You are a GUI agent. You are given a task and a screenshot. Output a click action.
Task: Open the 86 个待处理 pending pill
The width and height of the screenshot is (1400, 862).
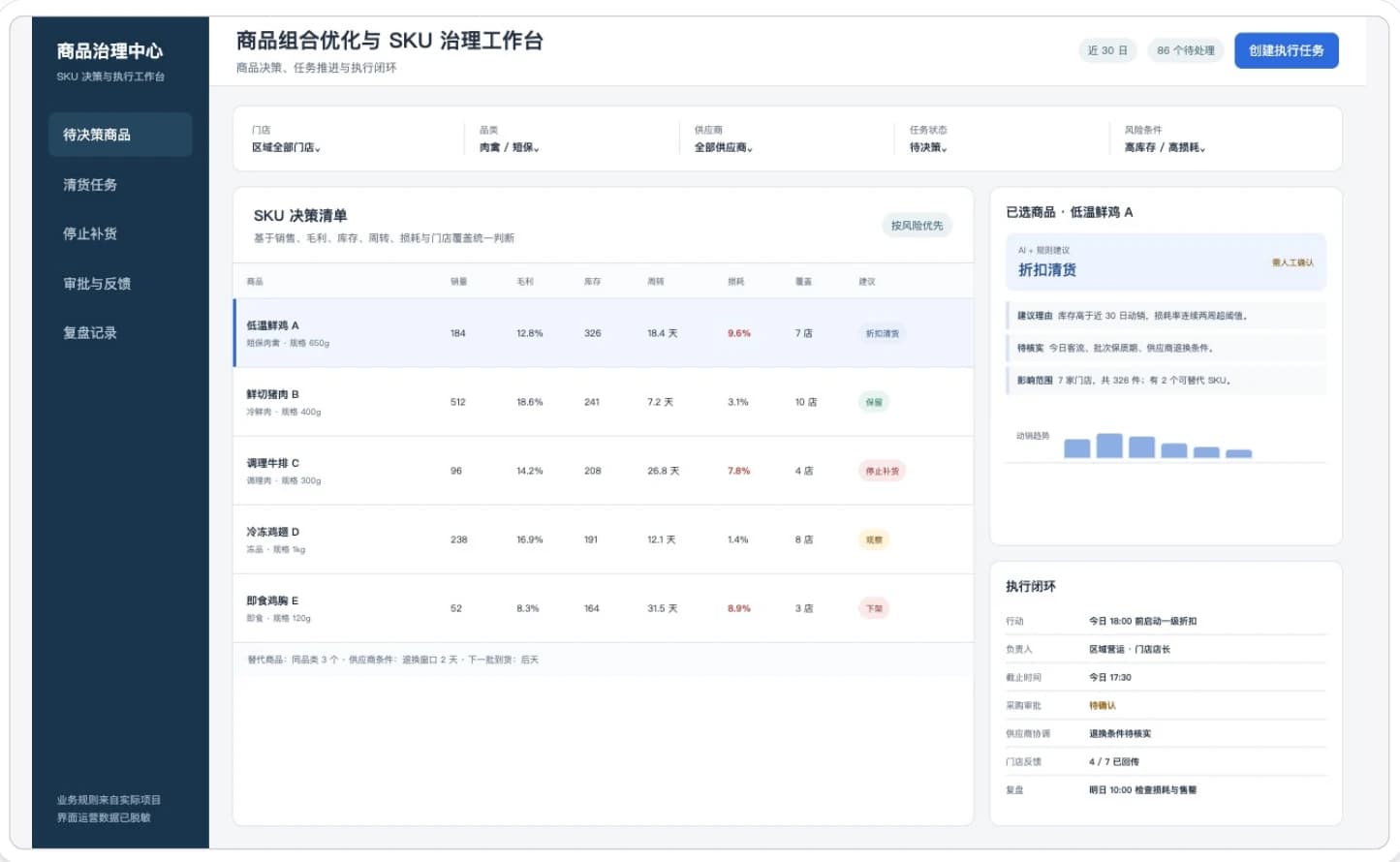click(x=1186, y=50)
